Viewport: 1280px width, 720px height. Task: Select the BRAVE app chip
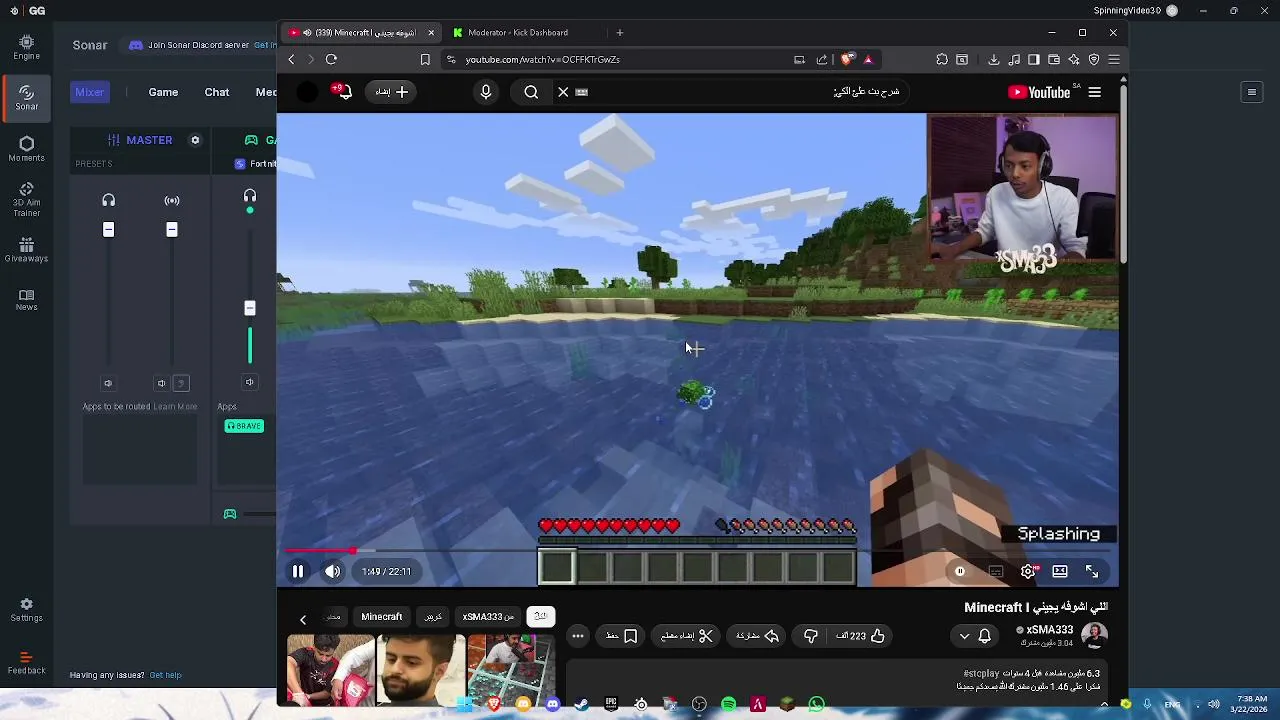tap(244, 426)
